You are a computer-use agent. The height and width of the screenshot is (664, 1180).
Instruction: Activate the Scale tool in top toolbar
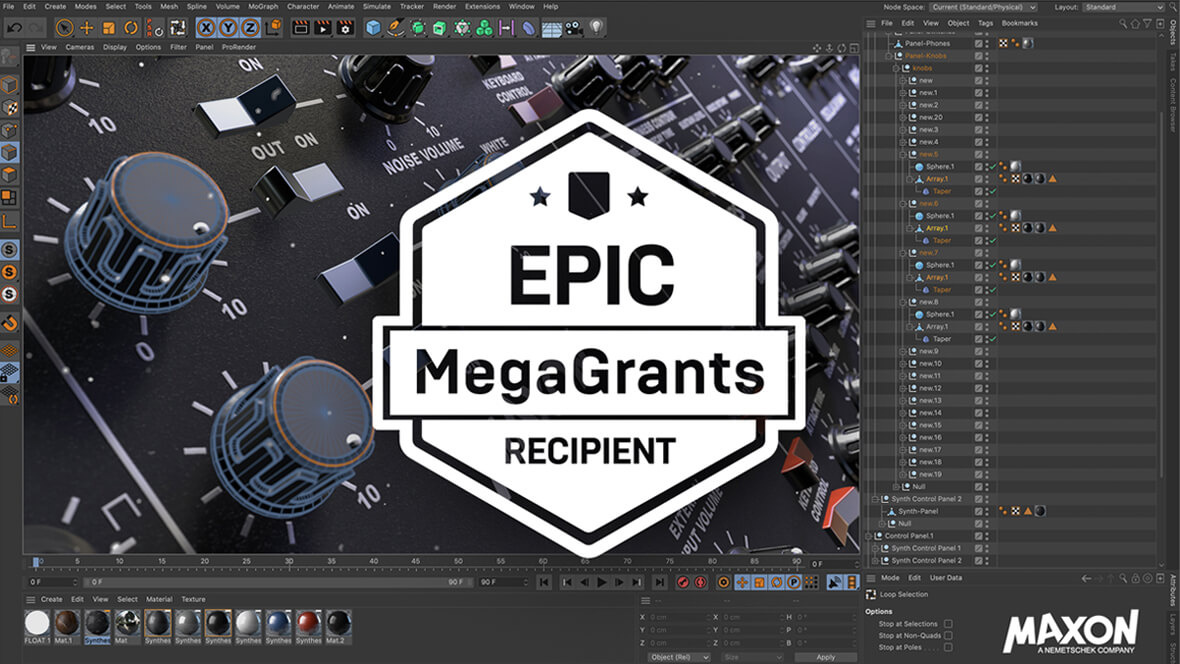point(108,28)
